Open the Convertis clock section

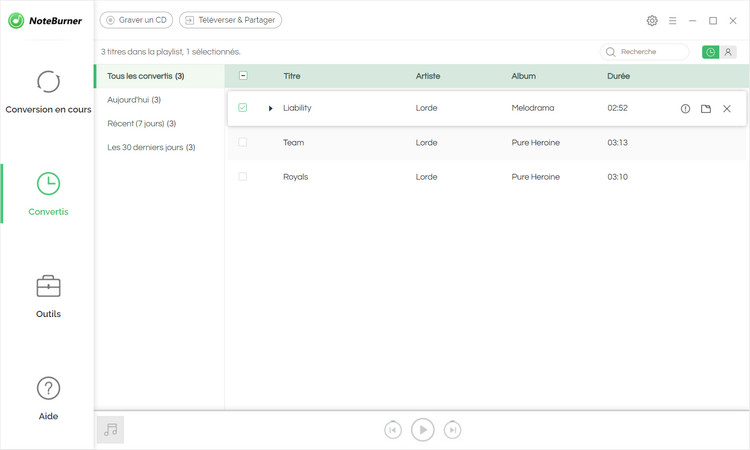48,194
